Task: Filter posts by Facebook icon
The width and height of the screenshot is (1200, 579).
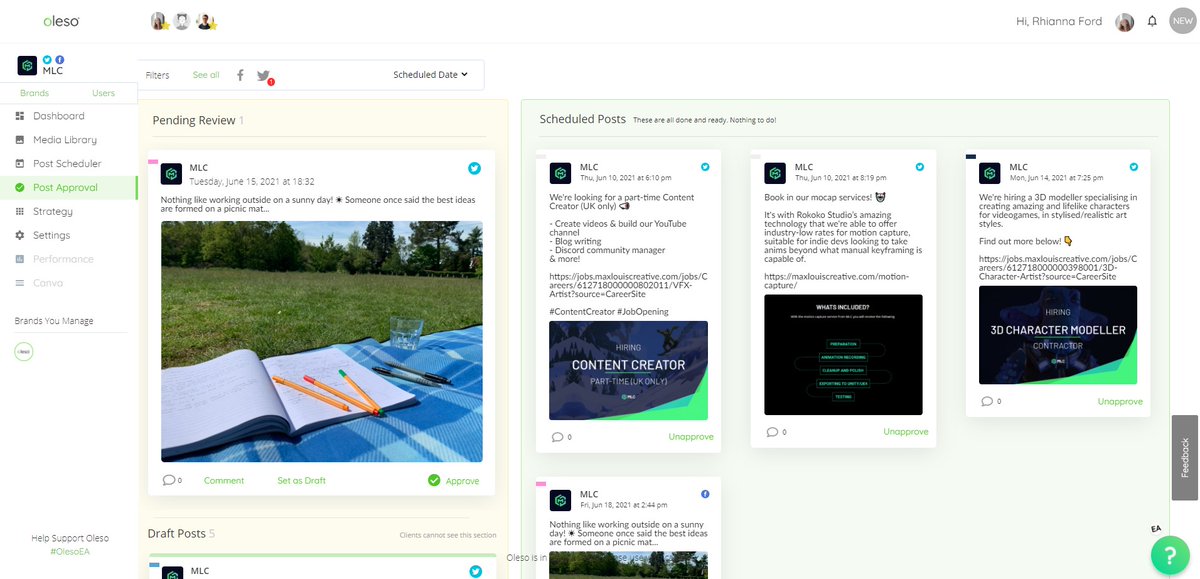Action: [x=240, y=75]
